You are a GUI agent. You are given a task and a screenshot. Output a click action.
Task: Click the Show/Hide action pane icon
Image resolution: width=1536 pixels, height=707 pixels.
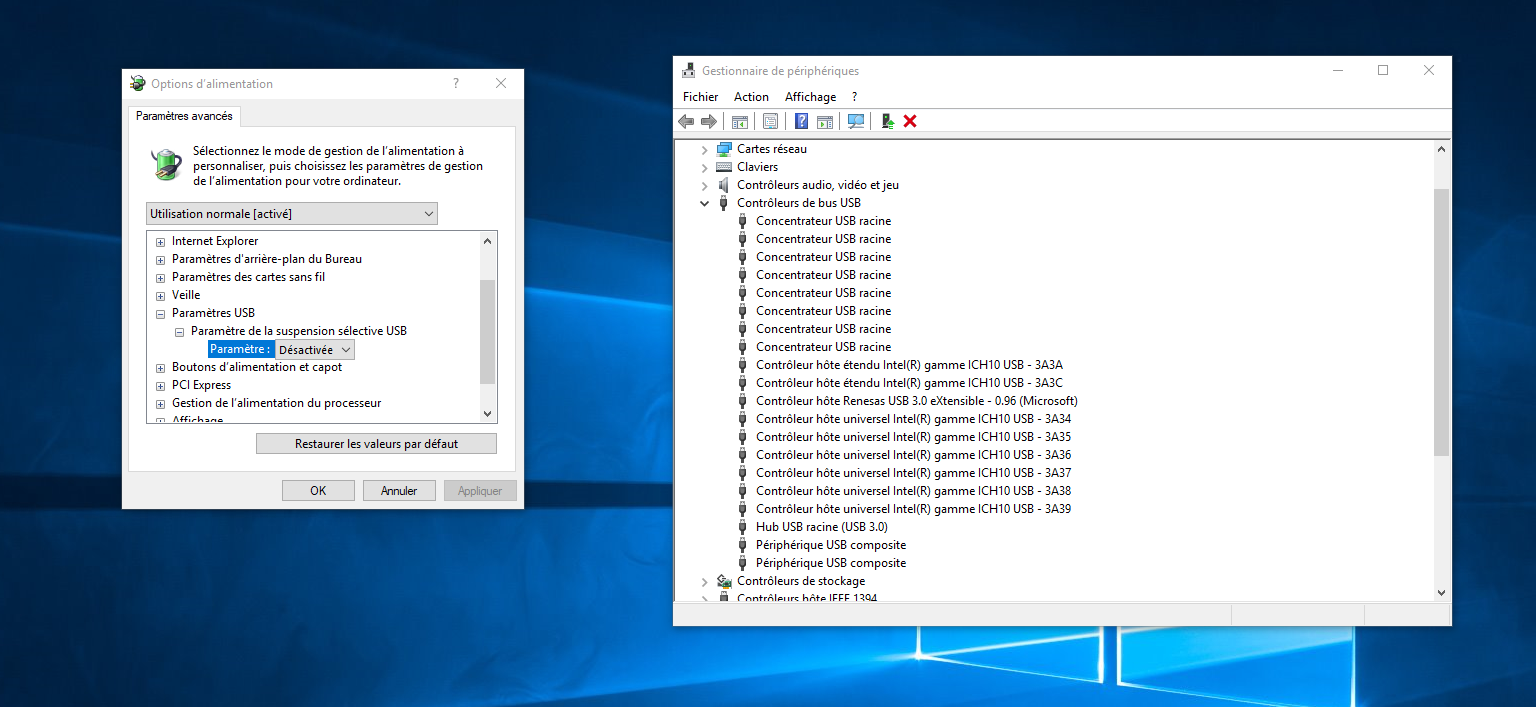[x=825, y=121]
